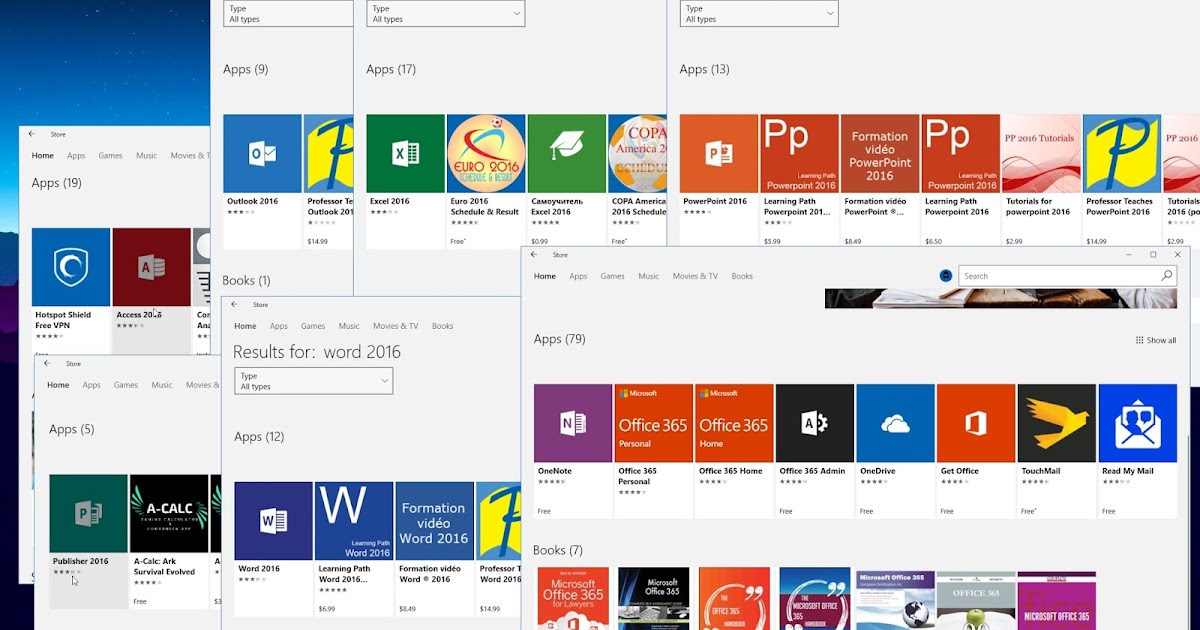The image size is (1200, 630).
Task: Click the TouchMail app icon
Action: 1057,422
